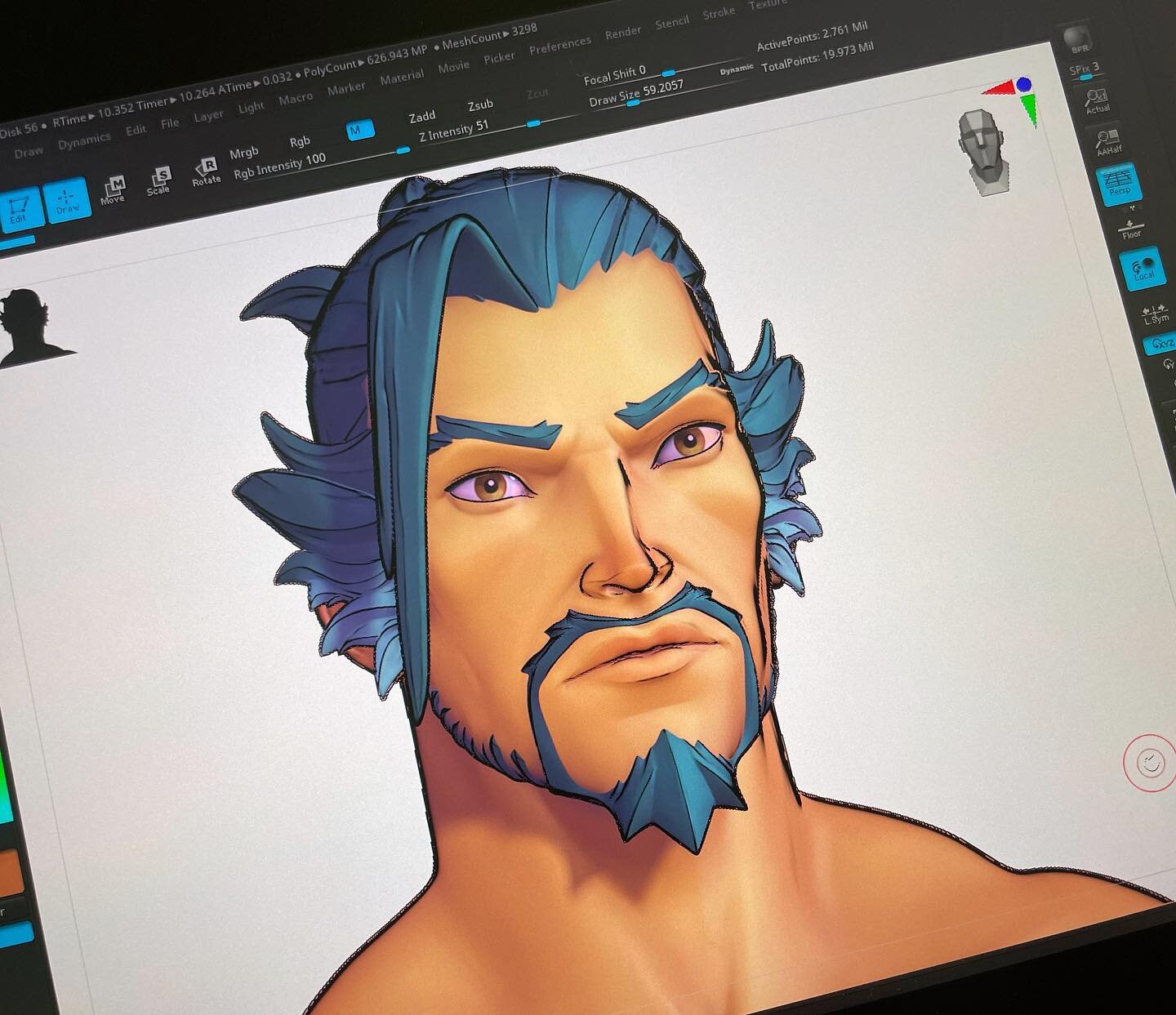This screenshot has width=1176, height=1015.
Task: Open the Picker menu
Action: tap(499, 57)
